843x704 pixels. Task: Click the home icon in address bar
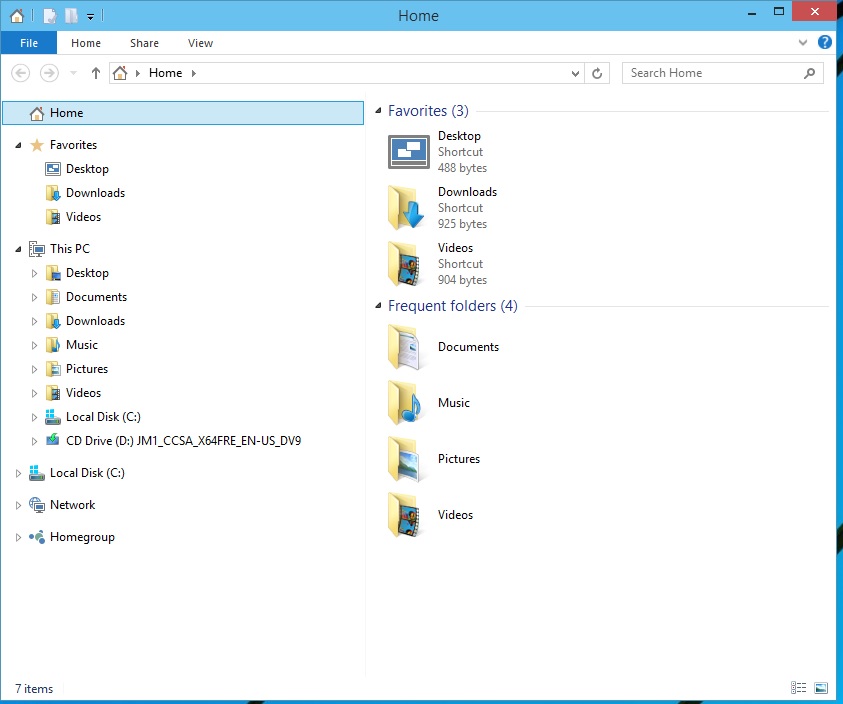120,73
